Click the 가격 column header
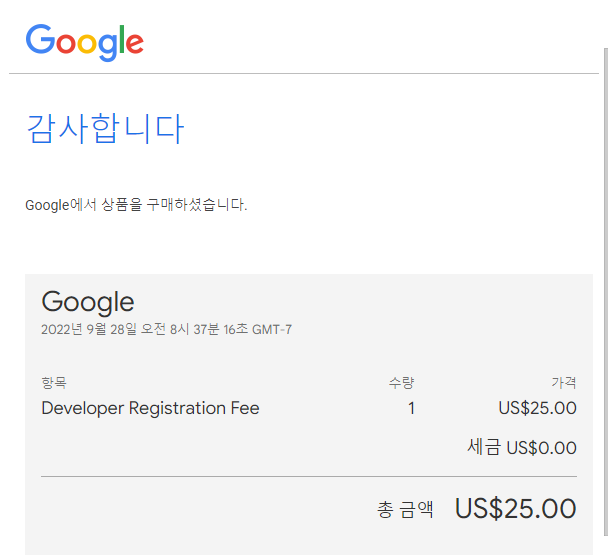 (564, 383)
